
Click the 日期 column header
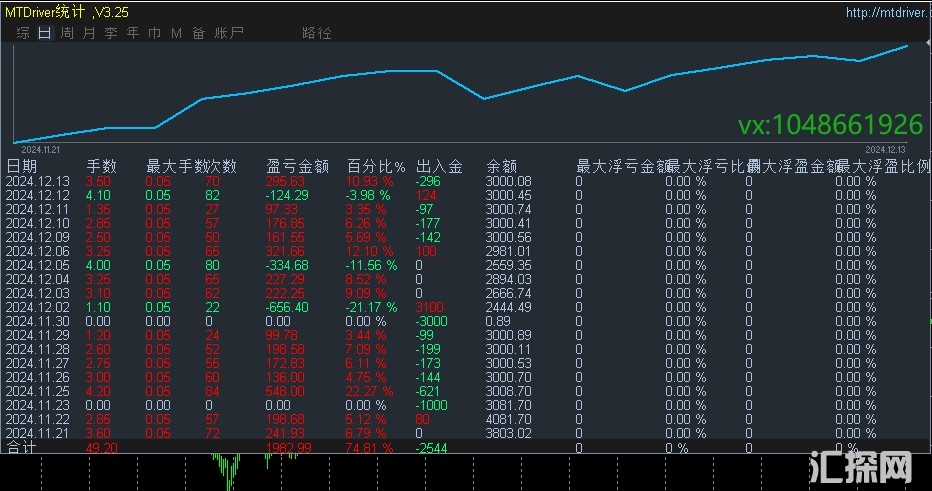[22, 166]
